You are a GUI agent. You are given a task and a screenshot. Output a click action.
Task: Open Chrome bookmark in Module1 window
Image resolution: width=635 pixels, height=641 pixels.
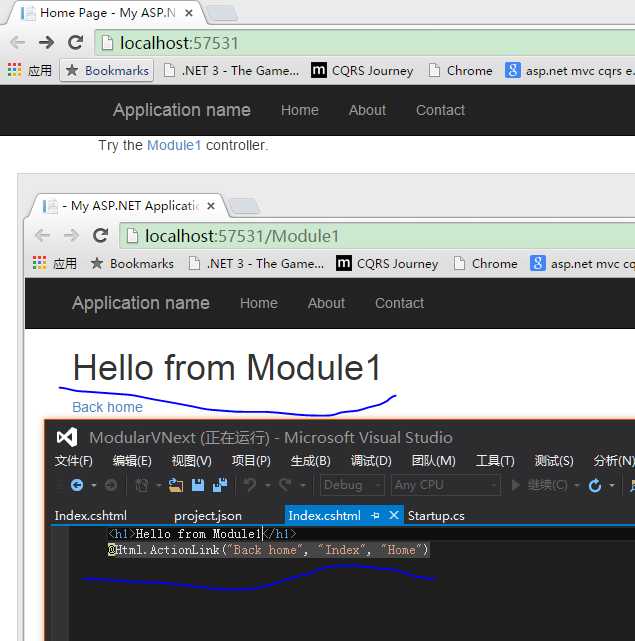point(485,264)
